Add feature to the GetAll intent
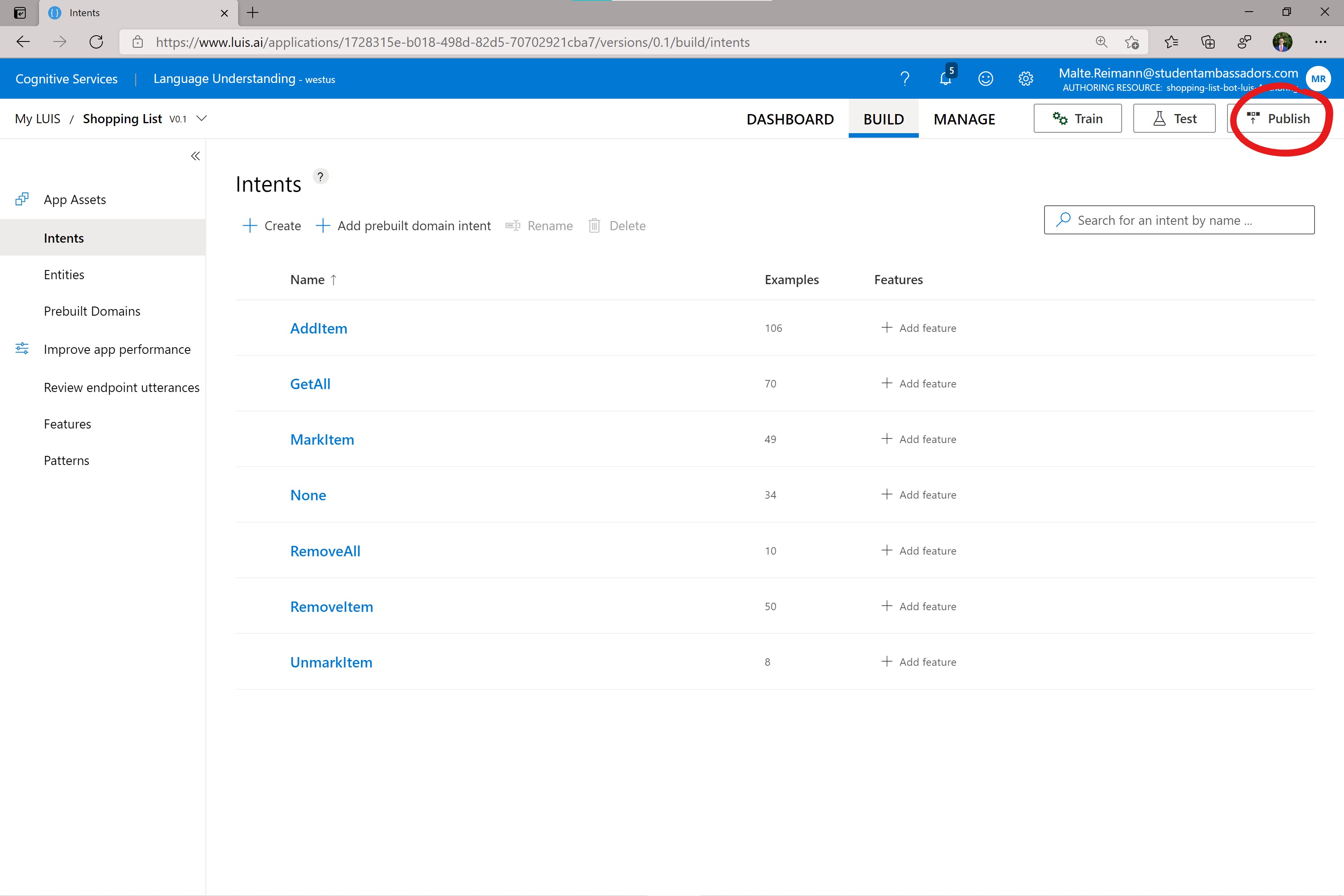 click(x=918, y=383)
